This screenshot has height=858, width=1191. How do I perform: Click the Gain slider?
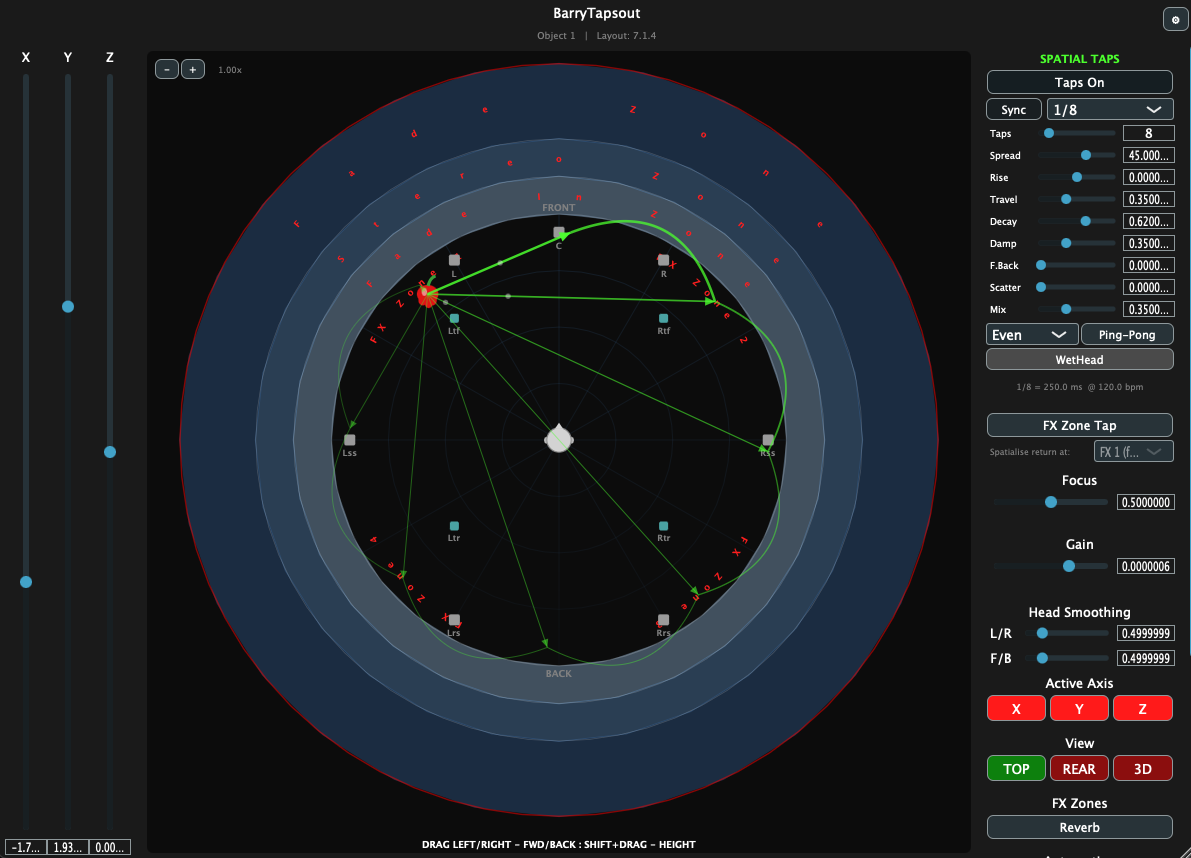click(x=1051, y=566)
